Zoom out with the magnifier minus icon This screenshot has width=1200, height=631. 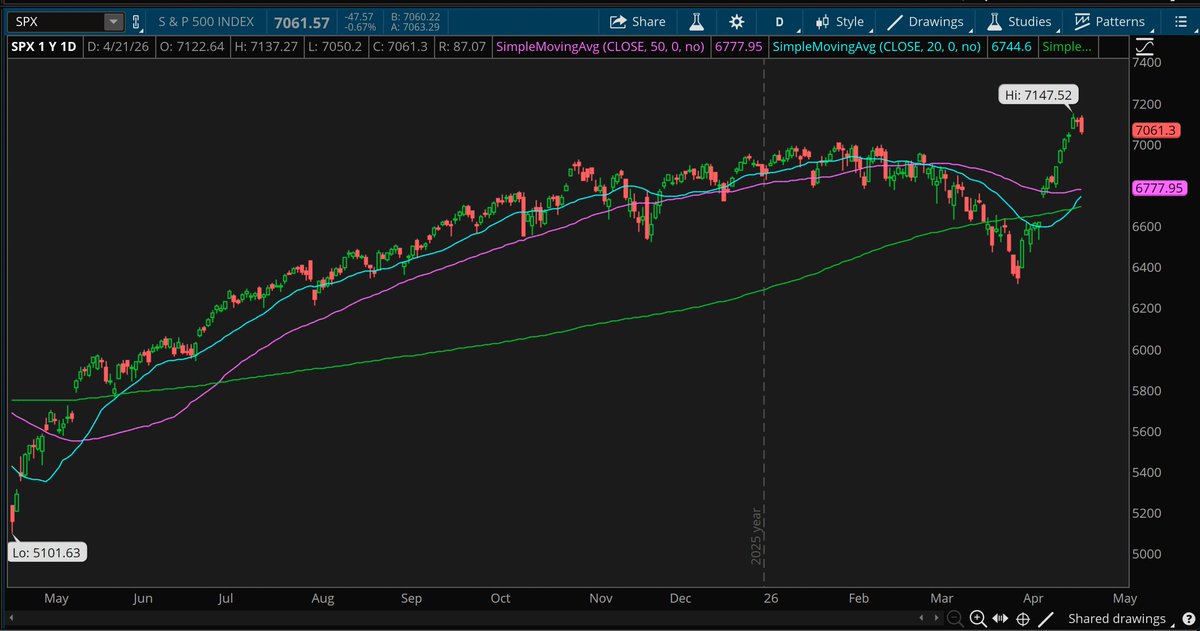tap(955, 619)
